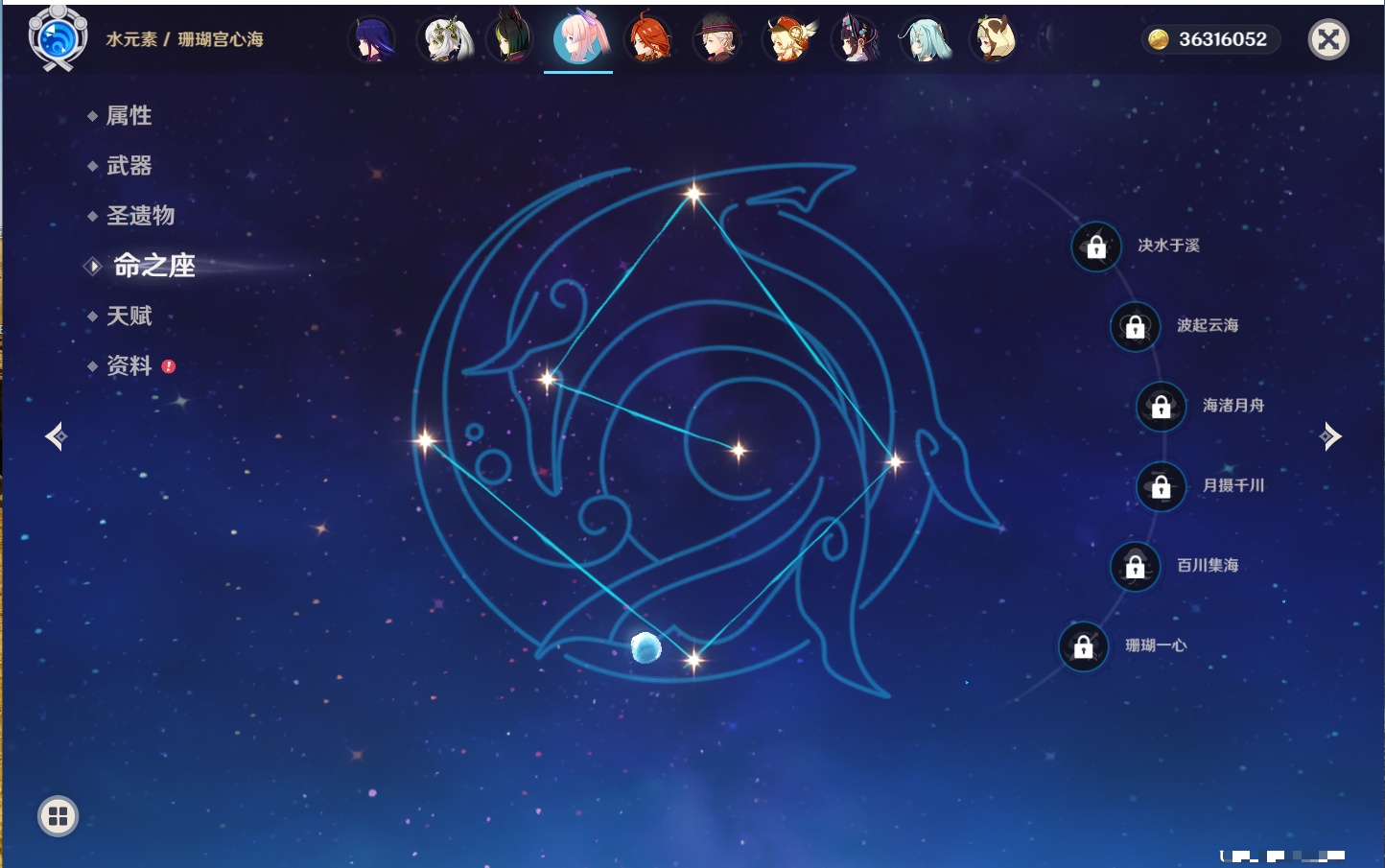View the 波起云海 constellation label
This screenshot has width=1385, height=868.
(1208, 325)
